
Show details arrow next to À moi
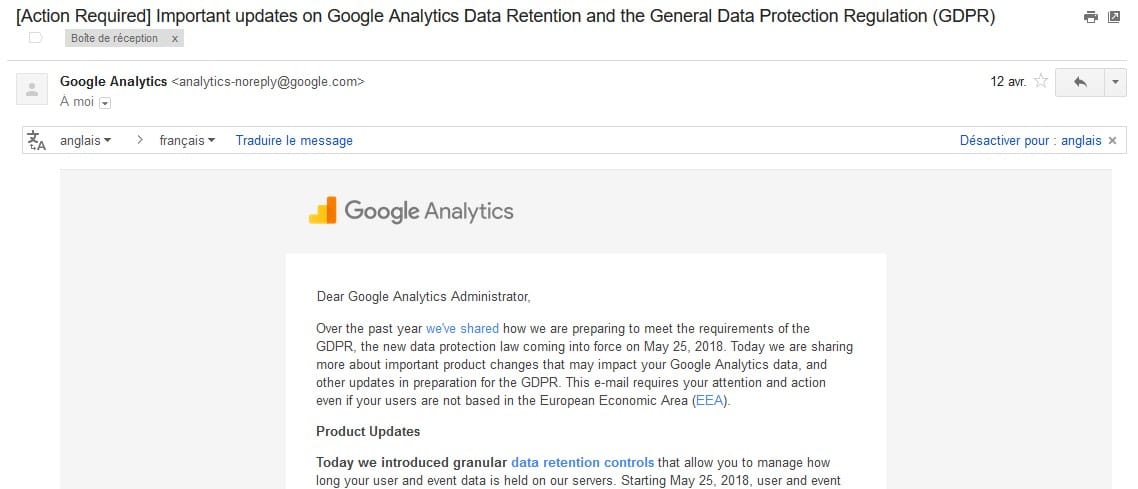tap(104, 102)
